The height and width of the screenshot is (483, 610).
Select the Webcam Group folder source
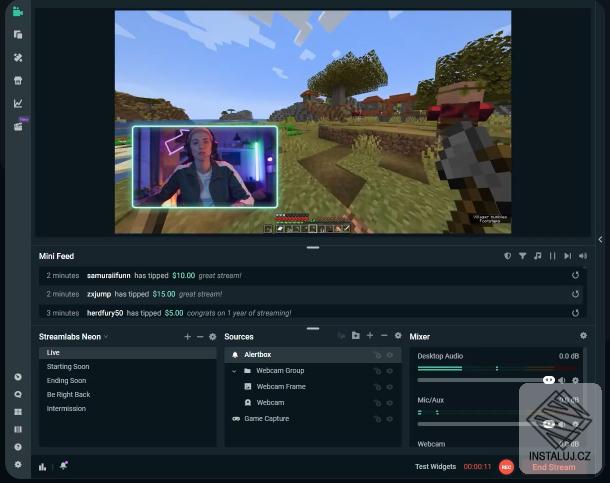pos(313,371)
